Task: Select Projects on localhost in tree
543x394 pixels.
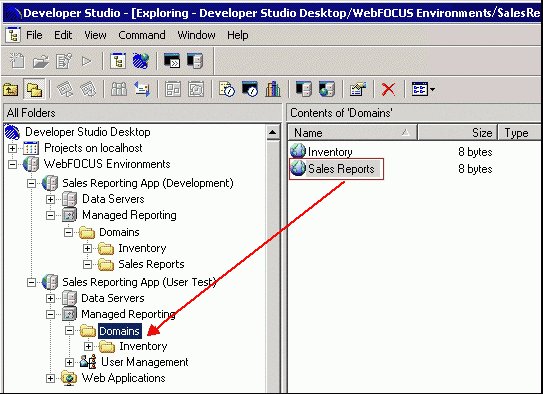Action: [93, 148]
